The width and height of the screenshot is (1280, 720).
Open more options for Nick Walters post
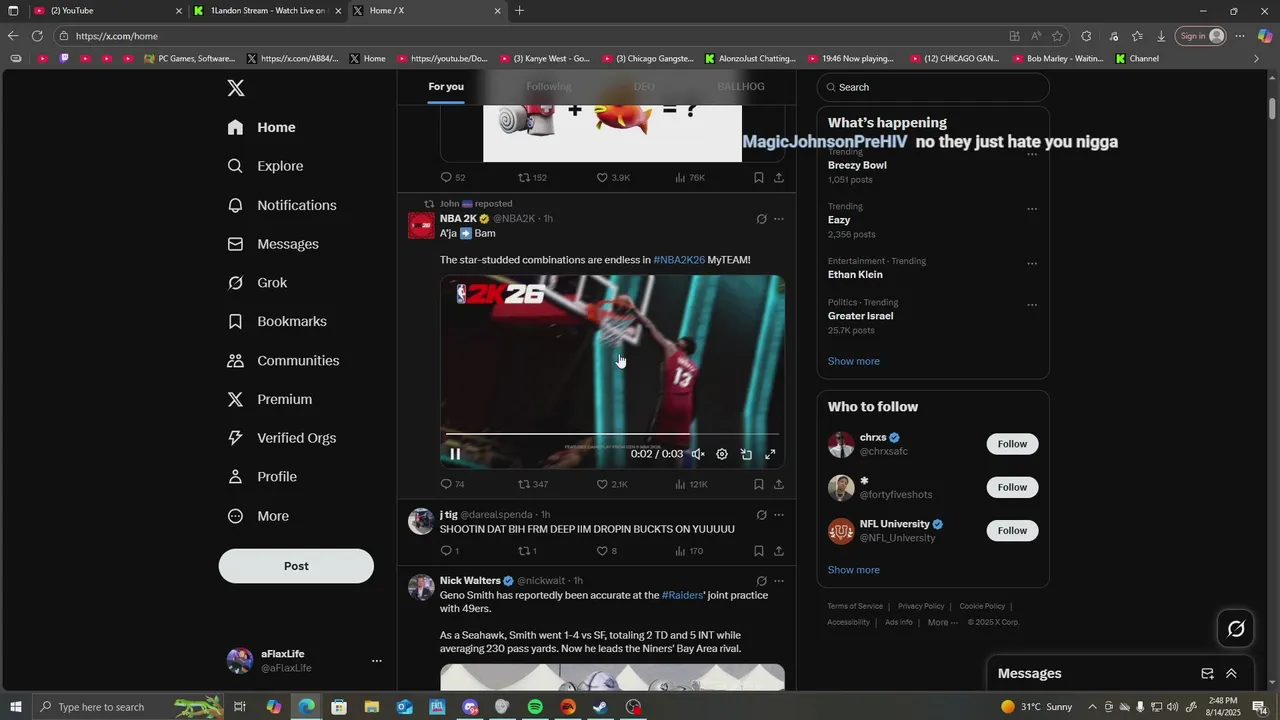click(779, 581)
